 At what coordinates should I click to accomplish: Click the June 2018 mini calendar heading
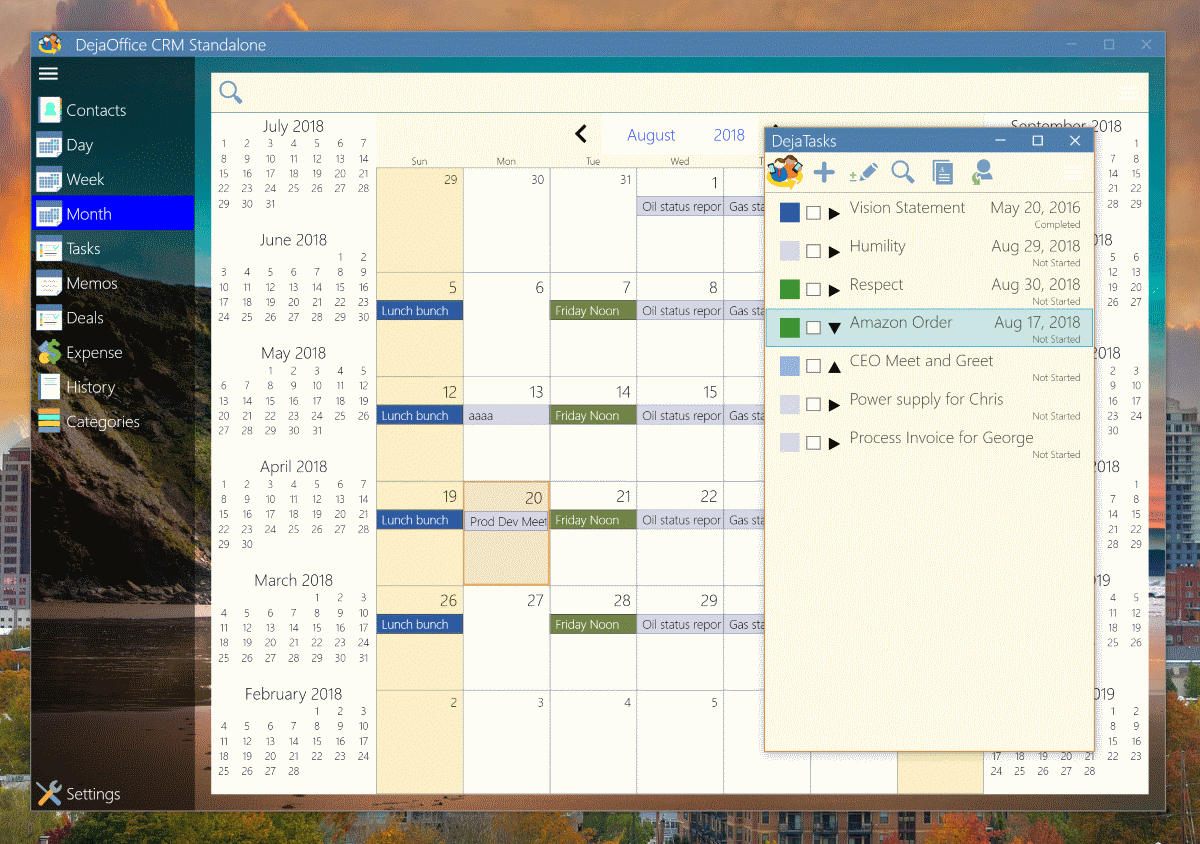pos(293,240)
